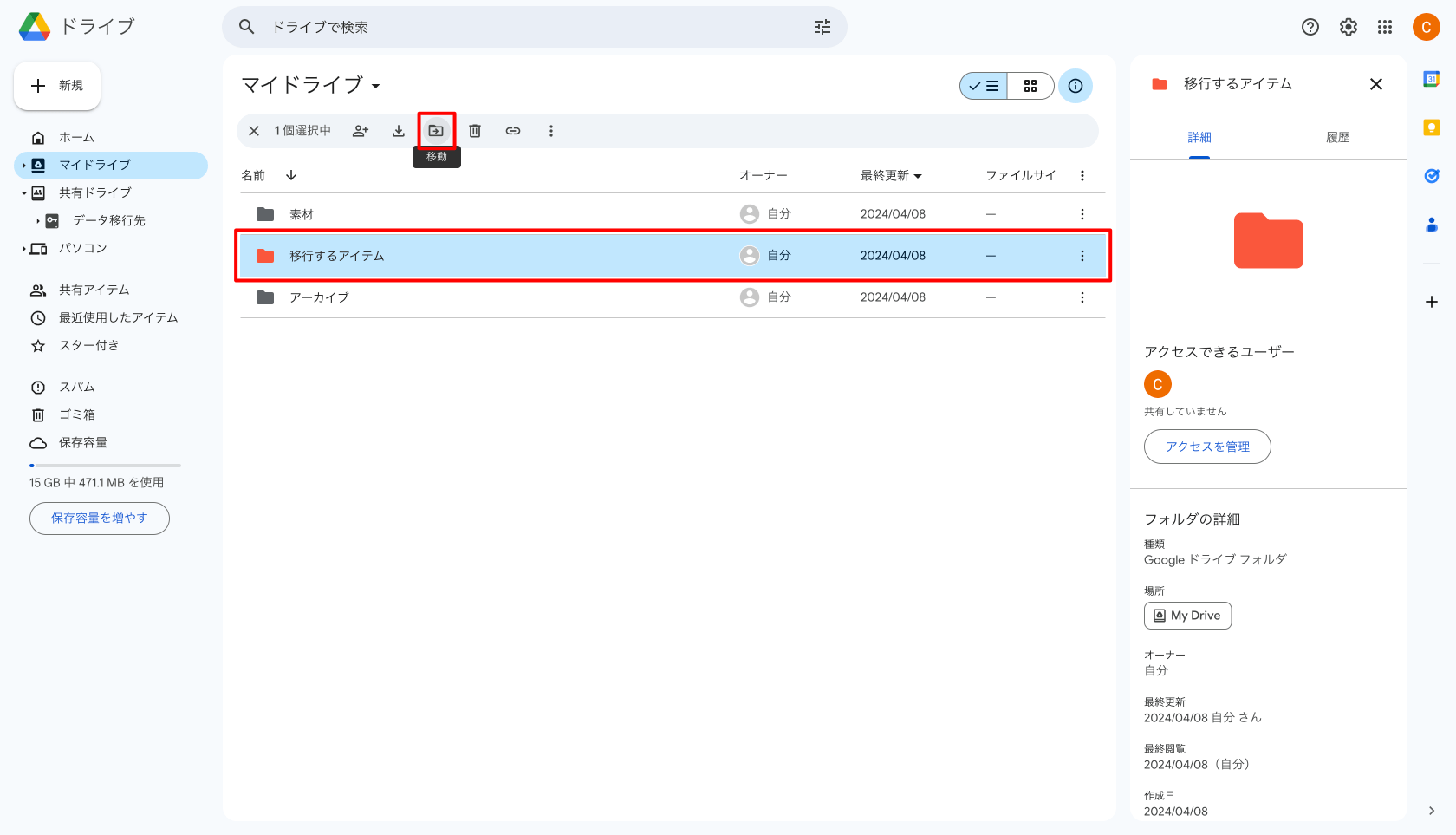
Task: Click the オーナー column header
Action: click(764, 176)
